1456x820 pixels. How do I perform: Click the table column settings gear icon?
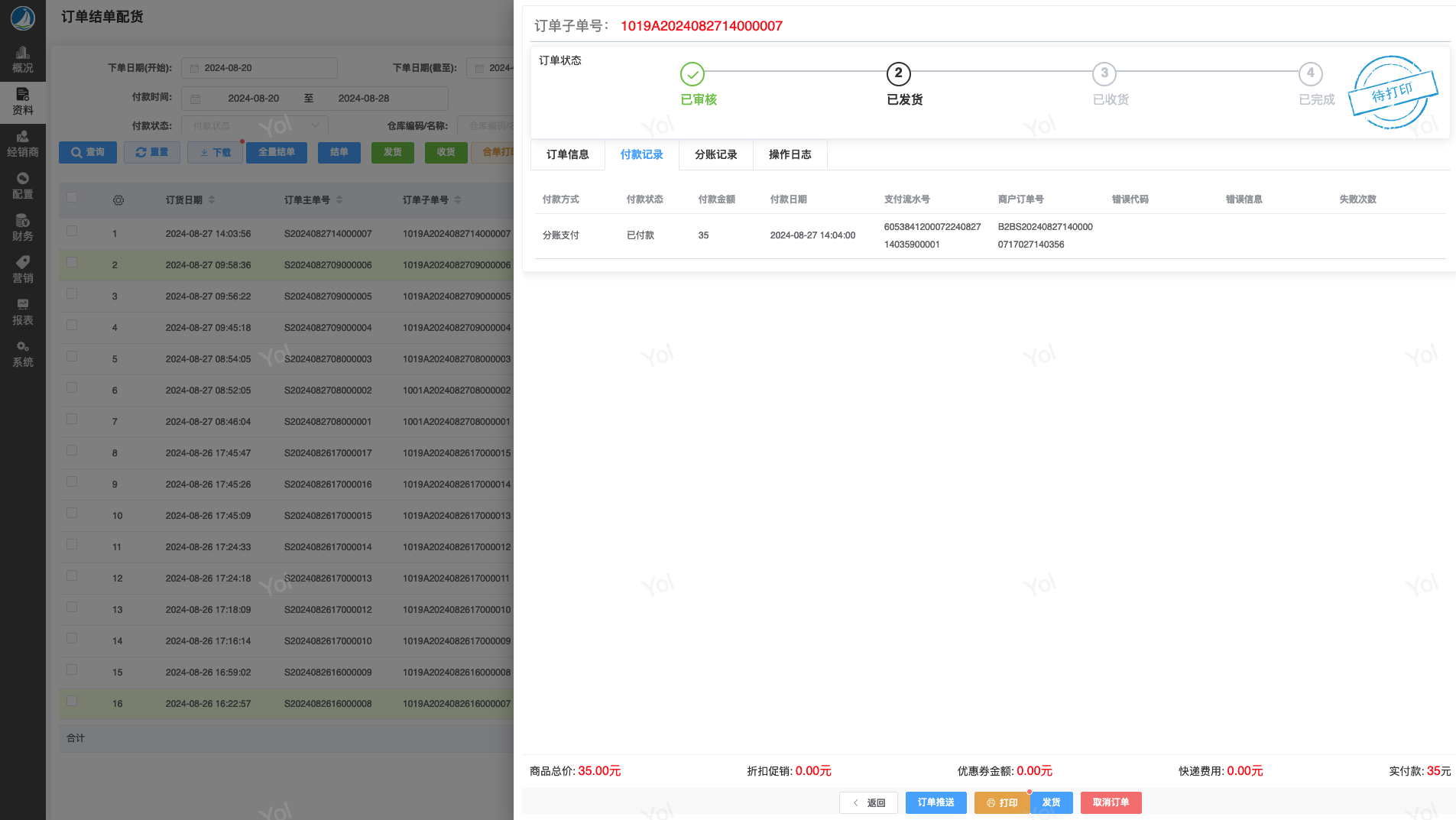click(x=118, y=200)
